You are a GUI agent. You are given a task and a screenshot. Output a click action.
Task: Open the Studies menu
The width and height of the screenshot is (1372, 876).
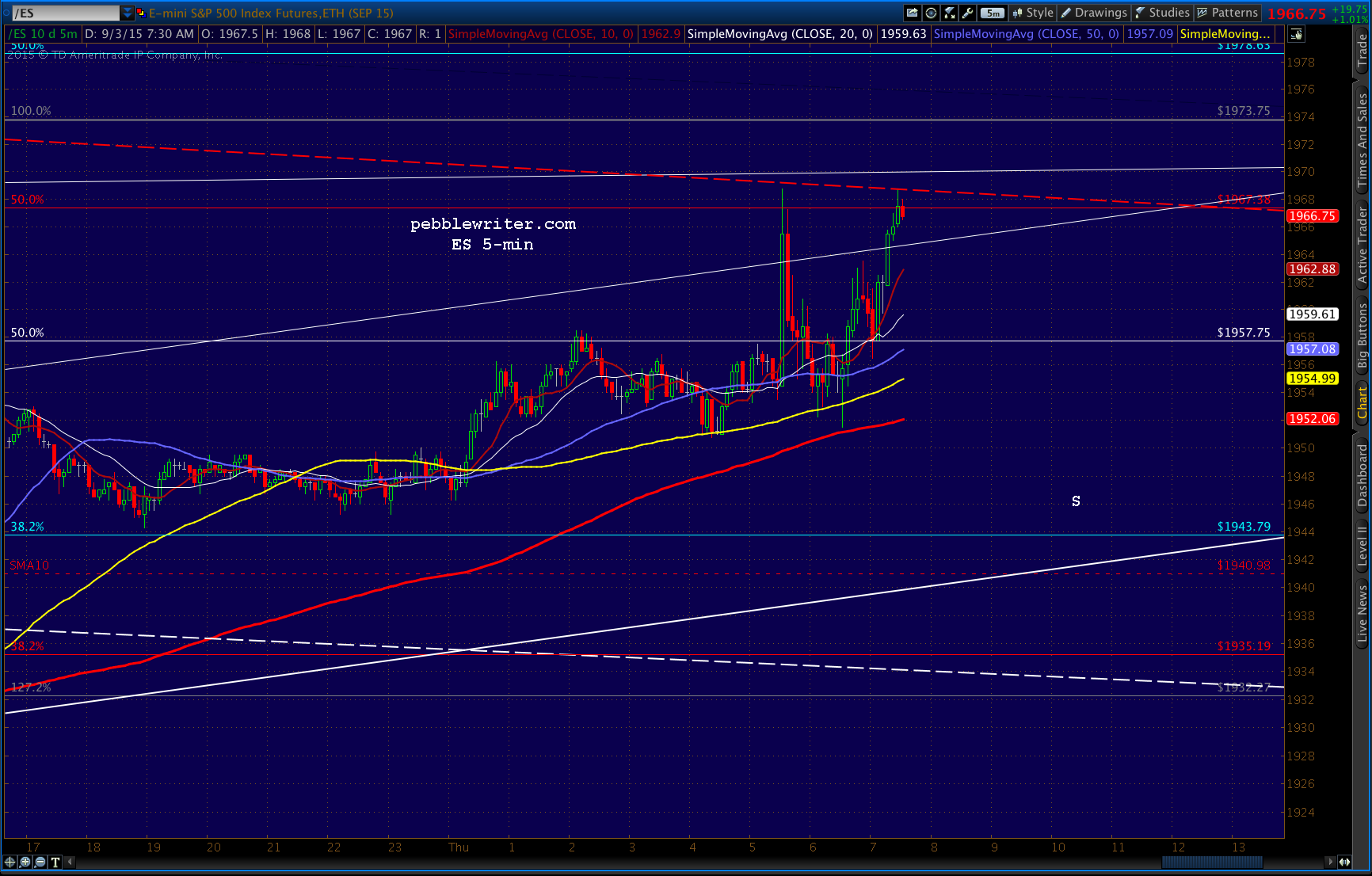pyautogui.click(x=1162, y=13)
